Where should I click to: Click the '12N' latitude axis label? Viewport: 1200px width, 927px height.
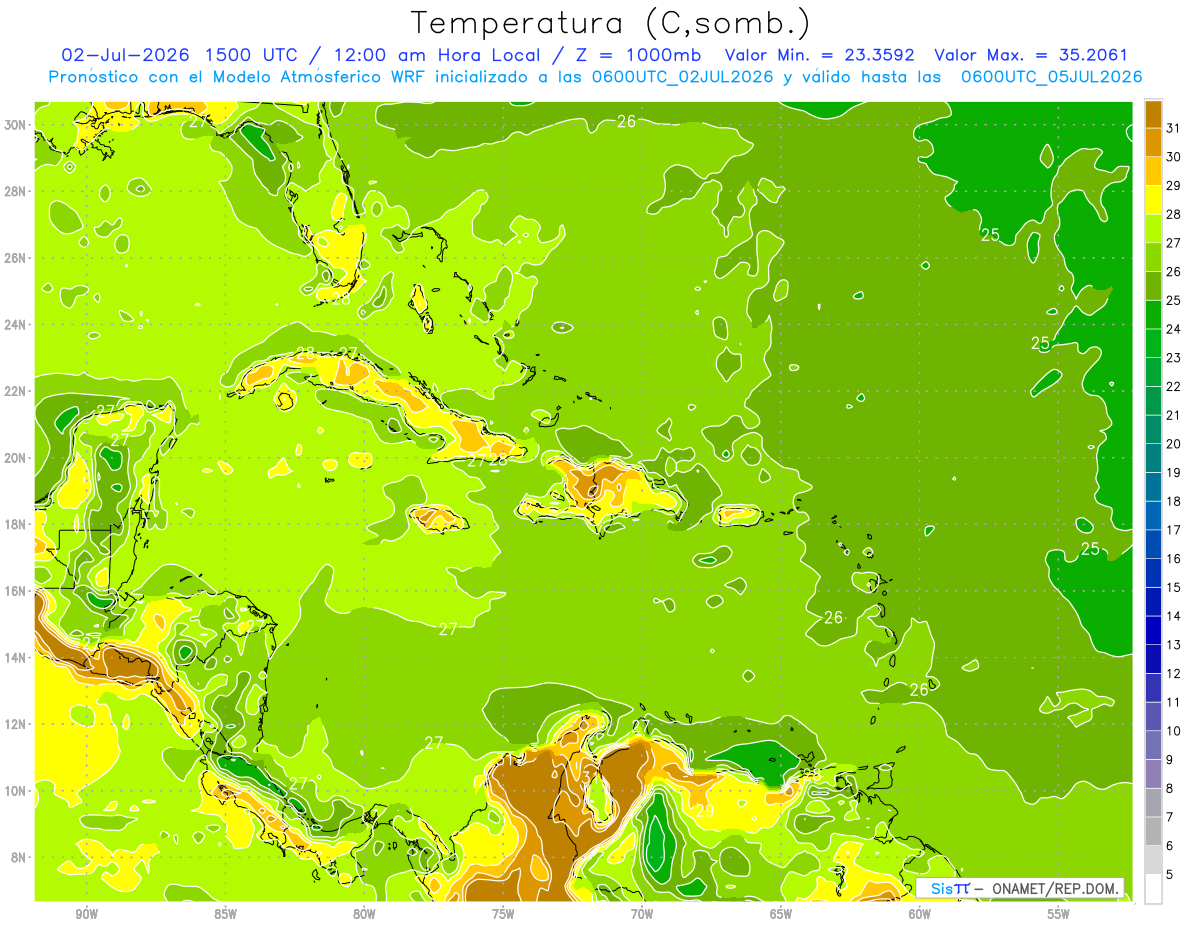pyautogui.click(x=15, y=724)
